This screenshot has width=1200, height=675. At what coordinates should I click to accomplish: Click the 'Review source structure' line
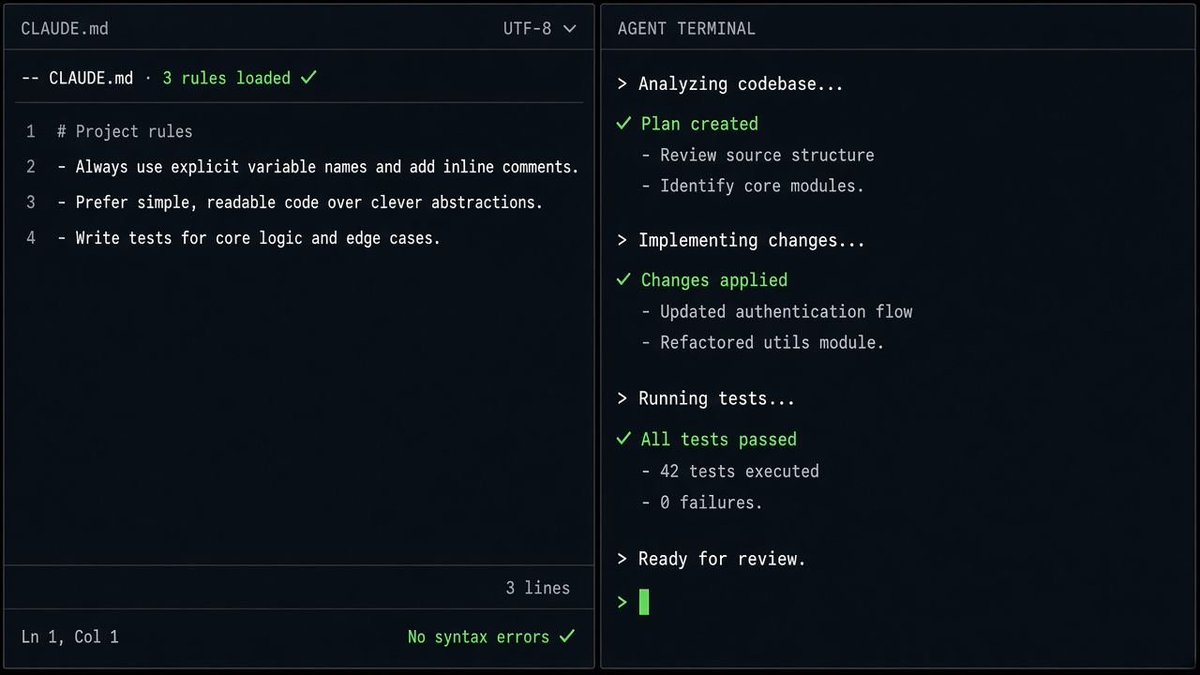(x=758, y=155)
